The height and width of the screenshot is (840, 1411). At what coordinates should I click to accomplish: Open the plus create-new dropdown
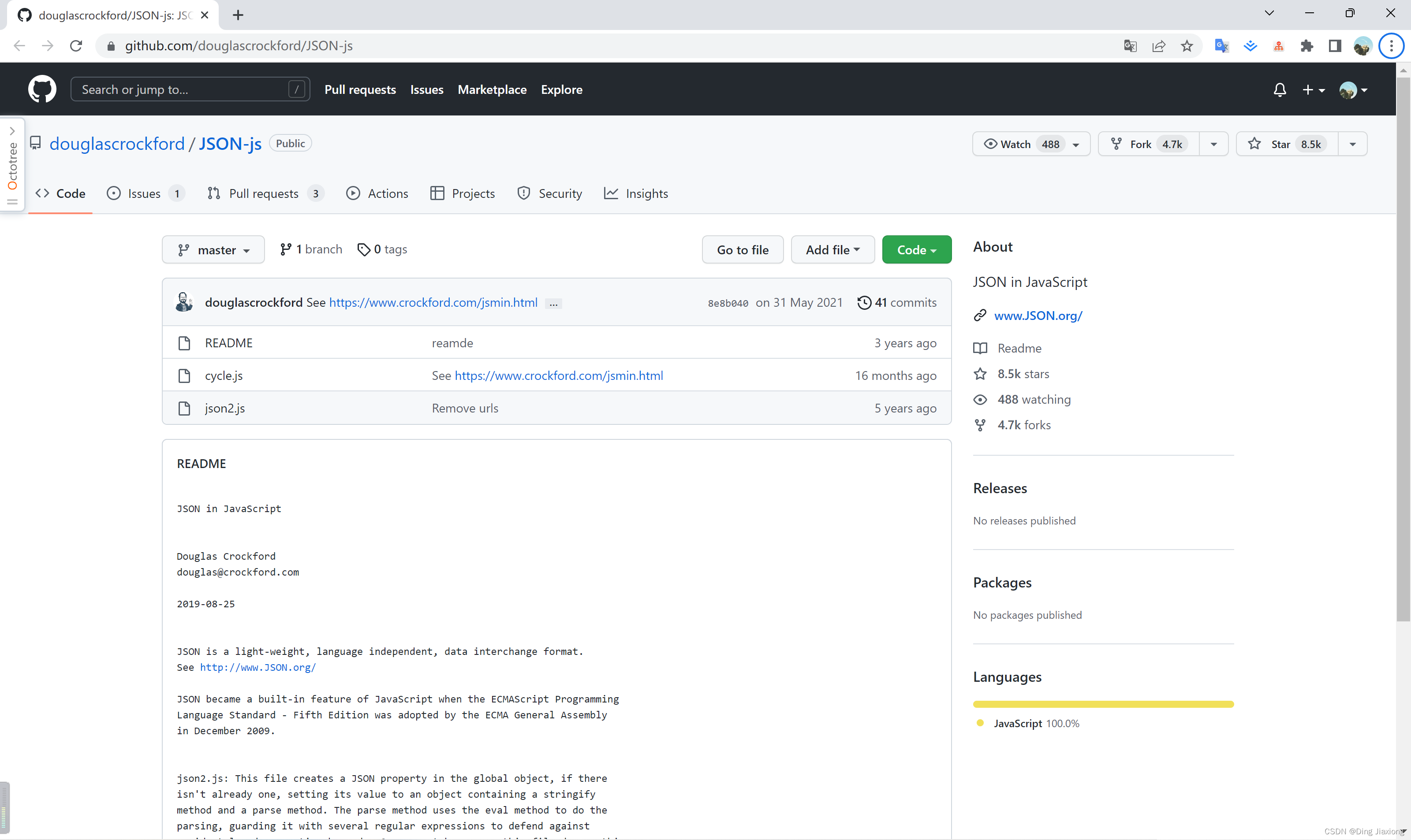[1313, 89]
